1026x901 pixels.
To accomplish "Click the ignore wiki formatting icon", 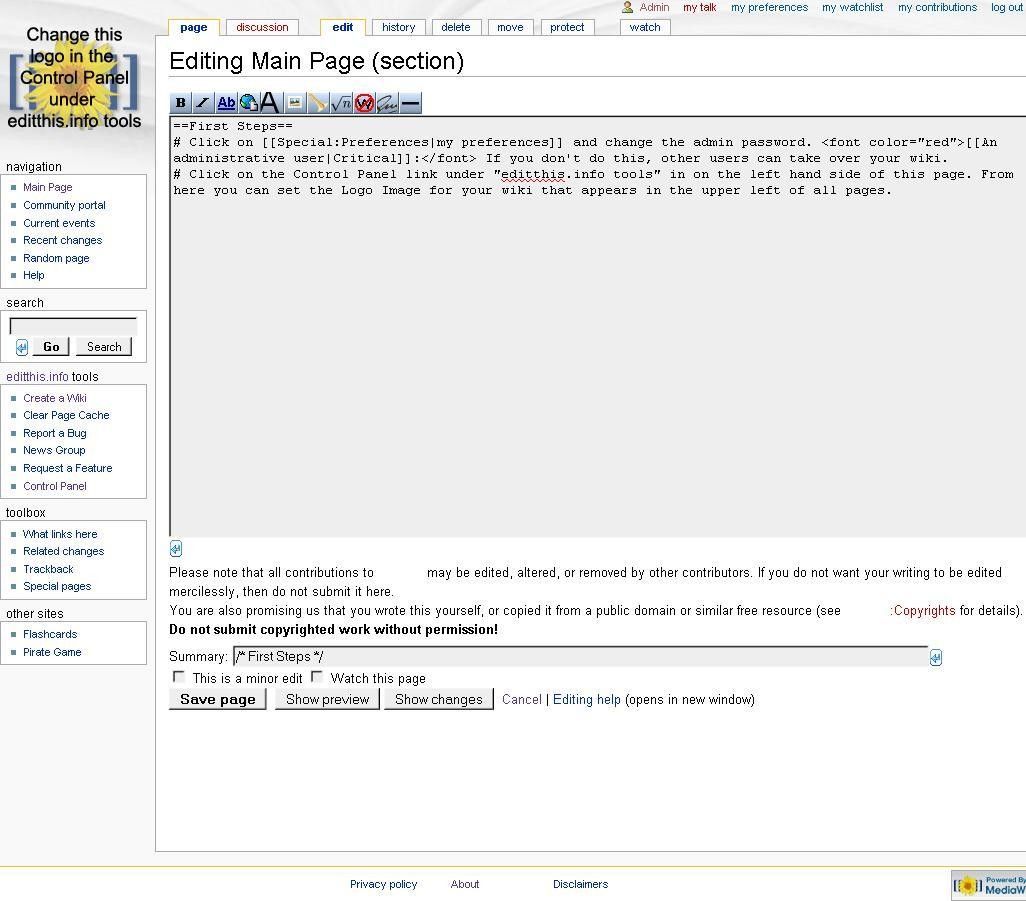I will [364, 103].
